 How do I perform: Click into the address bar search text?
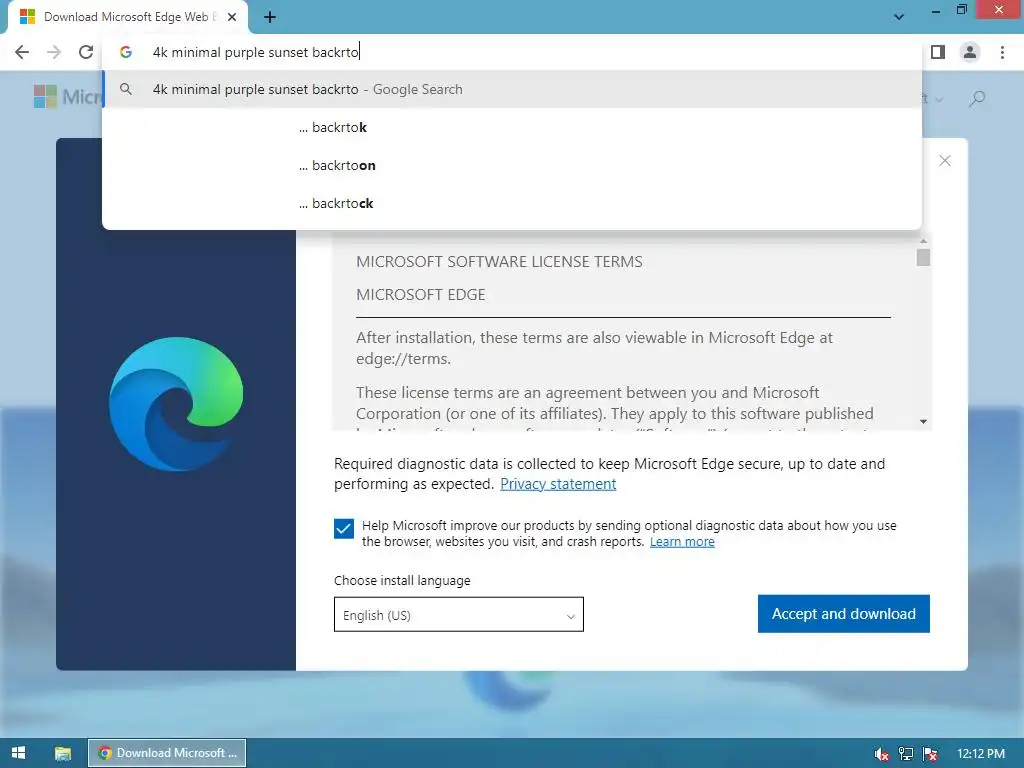tap(255, 52)
